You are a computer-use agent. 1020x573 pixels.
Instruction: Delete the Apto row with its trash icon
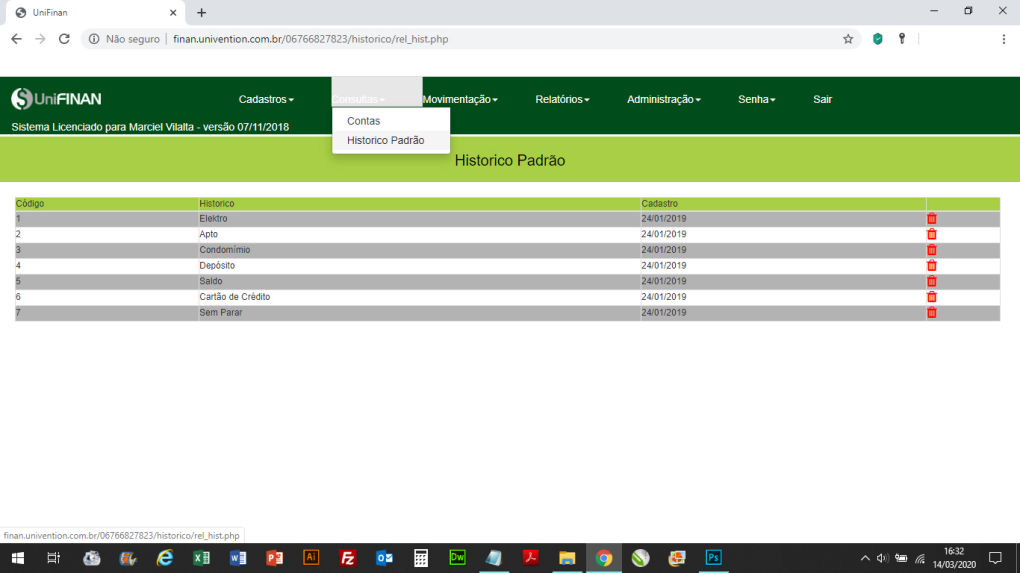pos(932,234)
